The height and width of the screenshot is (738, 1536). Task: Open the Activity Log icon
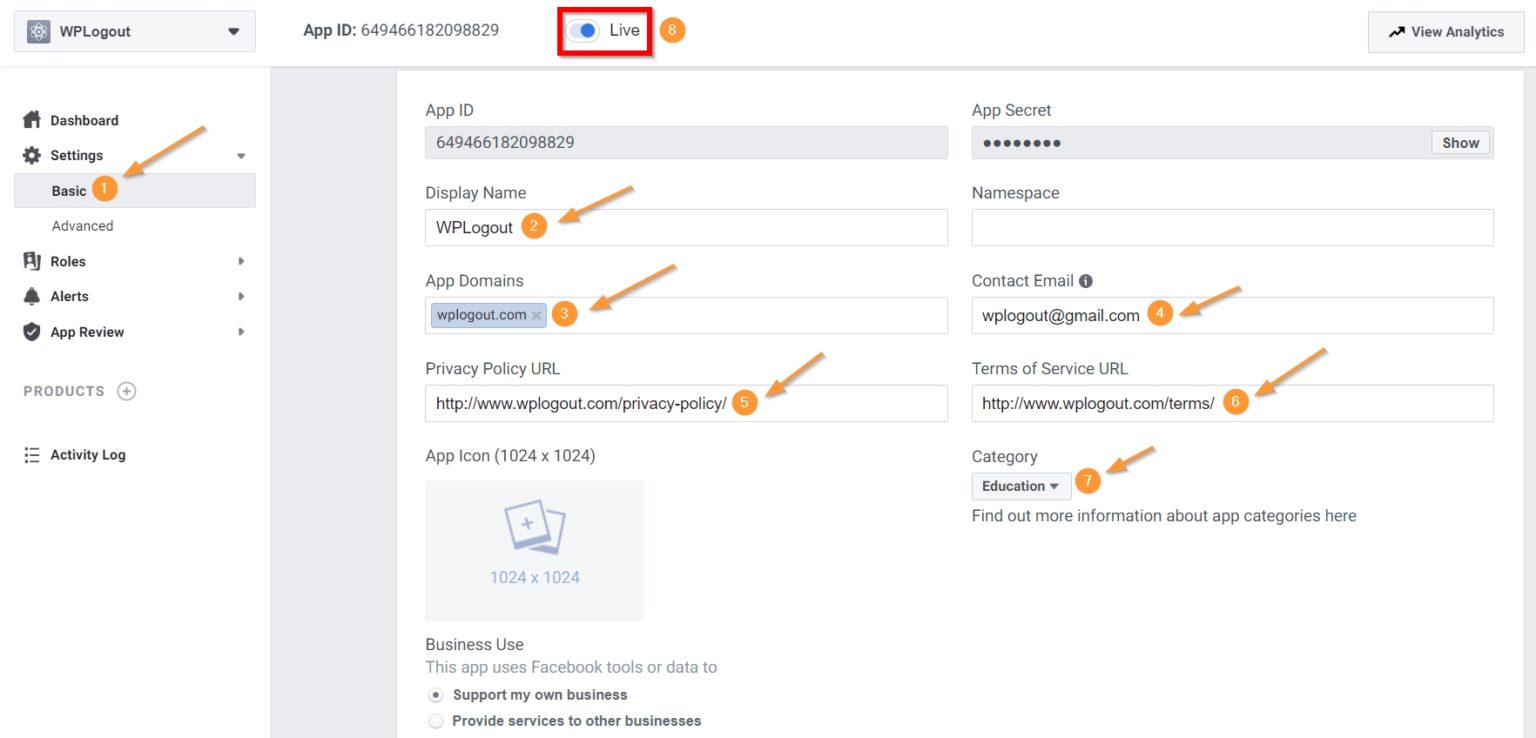31,454
